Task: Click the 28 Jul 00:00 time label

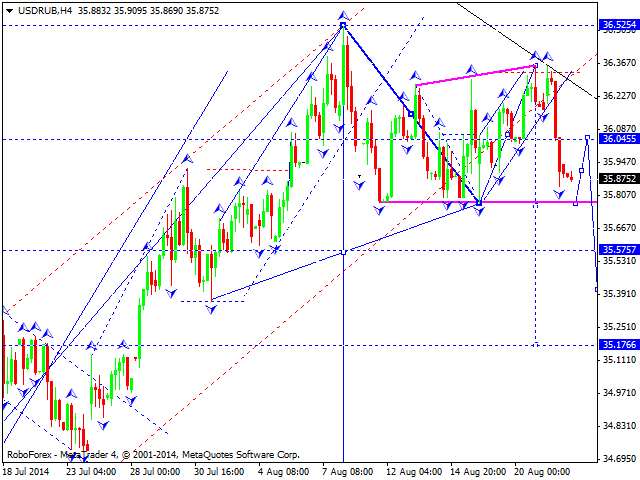Action: pos(155,471)
